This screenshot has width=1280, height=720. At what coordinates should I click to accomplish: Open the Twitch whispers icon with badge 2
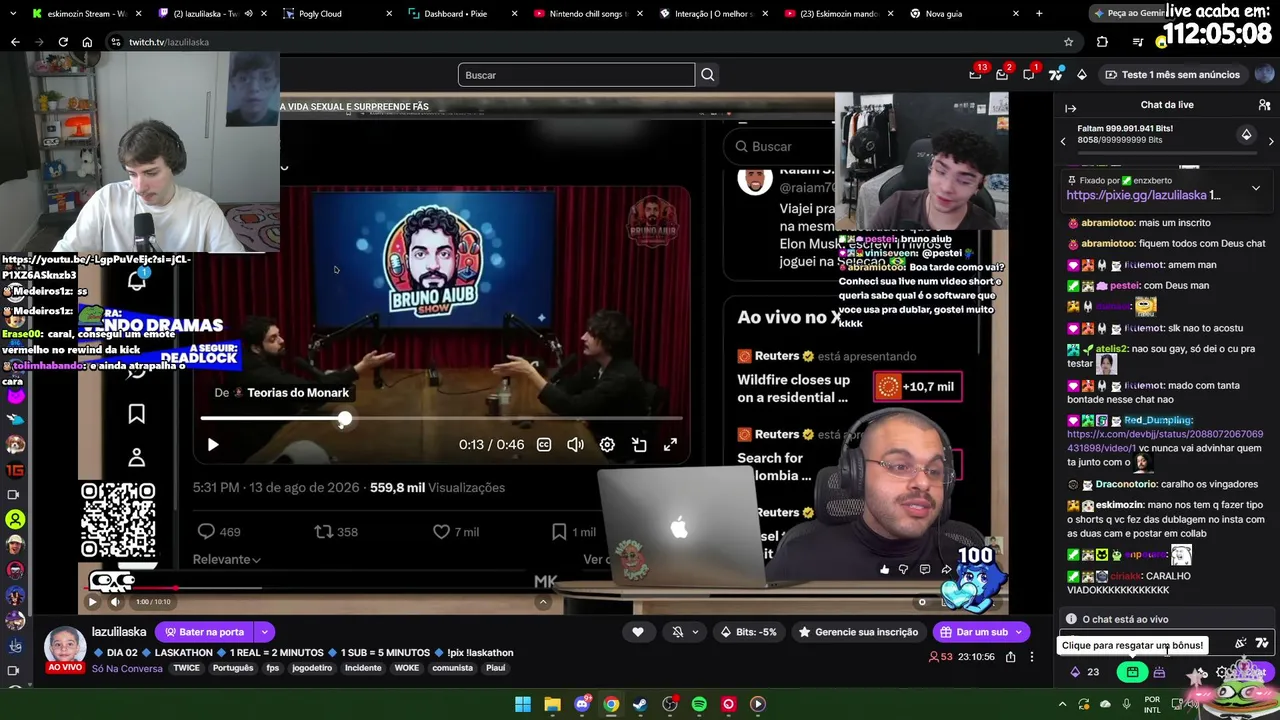pos(1002,74)
